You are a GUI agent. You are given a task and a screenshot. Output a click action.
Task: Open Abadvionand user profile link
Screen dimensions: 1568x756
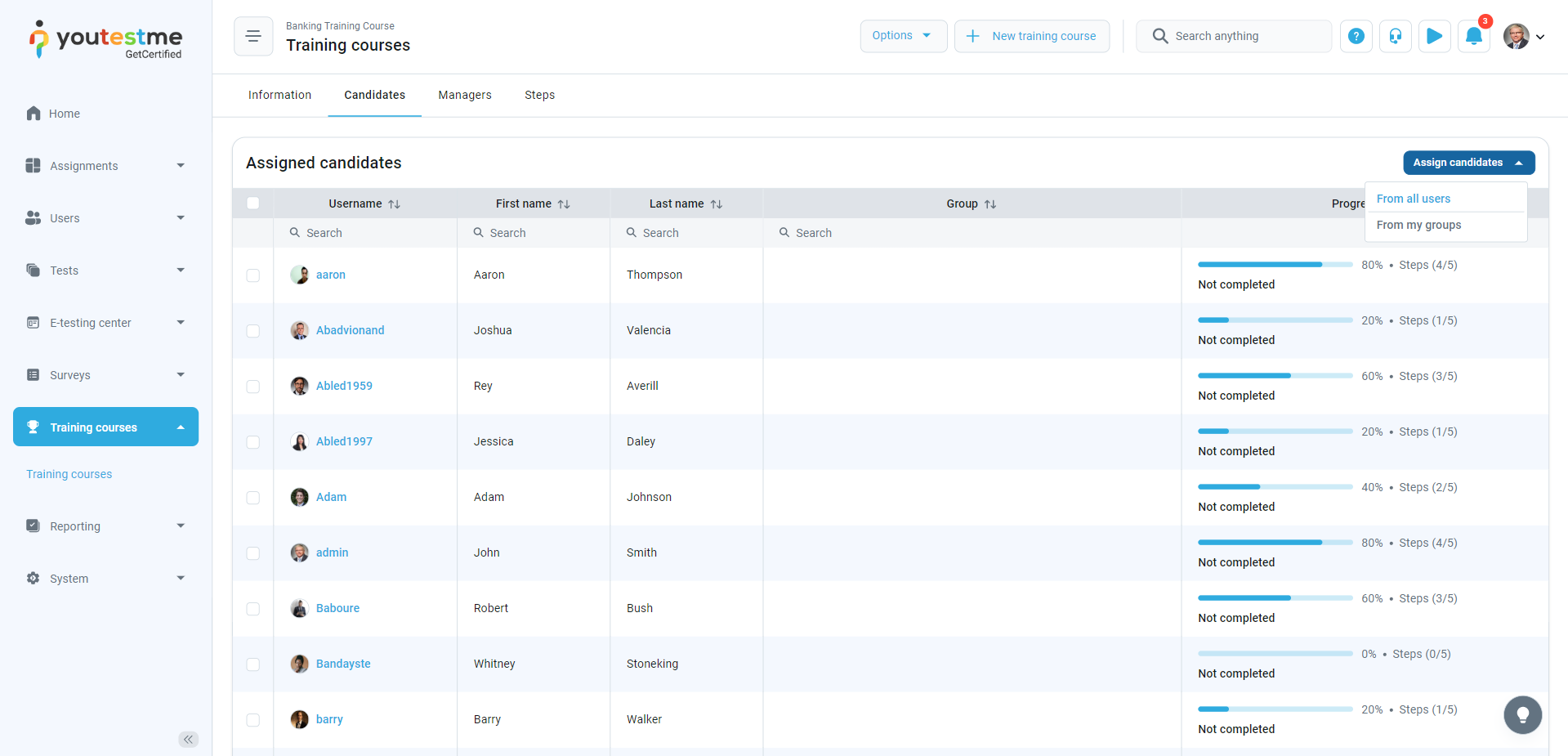pos(350,330)
